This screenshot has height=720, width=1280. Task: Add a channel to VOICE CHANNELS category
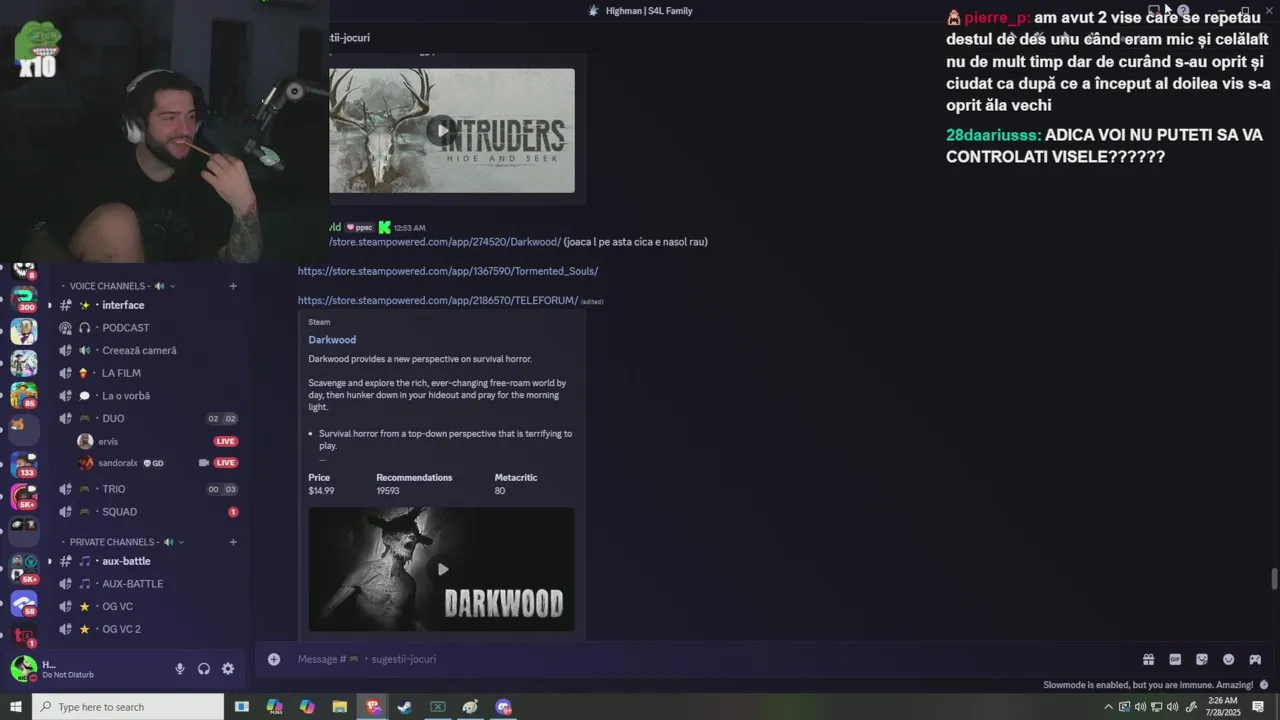233,286
